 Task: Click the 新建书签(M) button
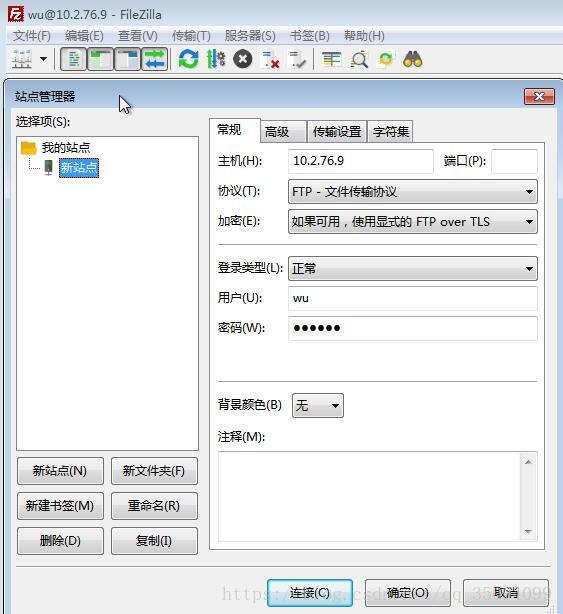coord(60,506)
